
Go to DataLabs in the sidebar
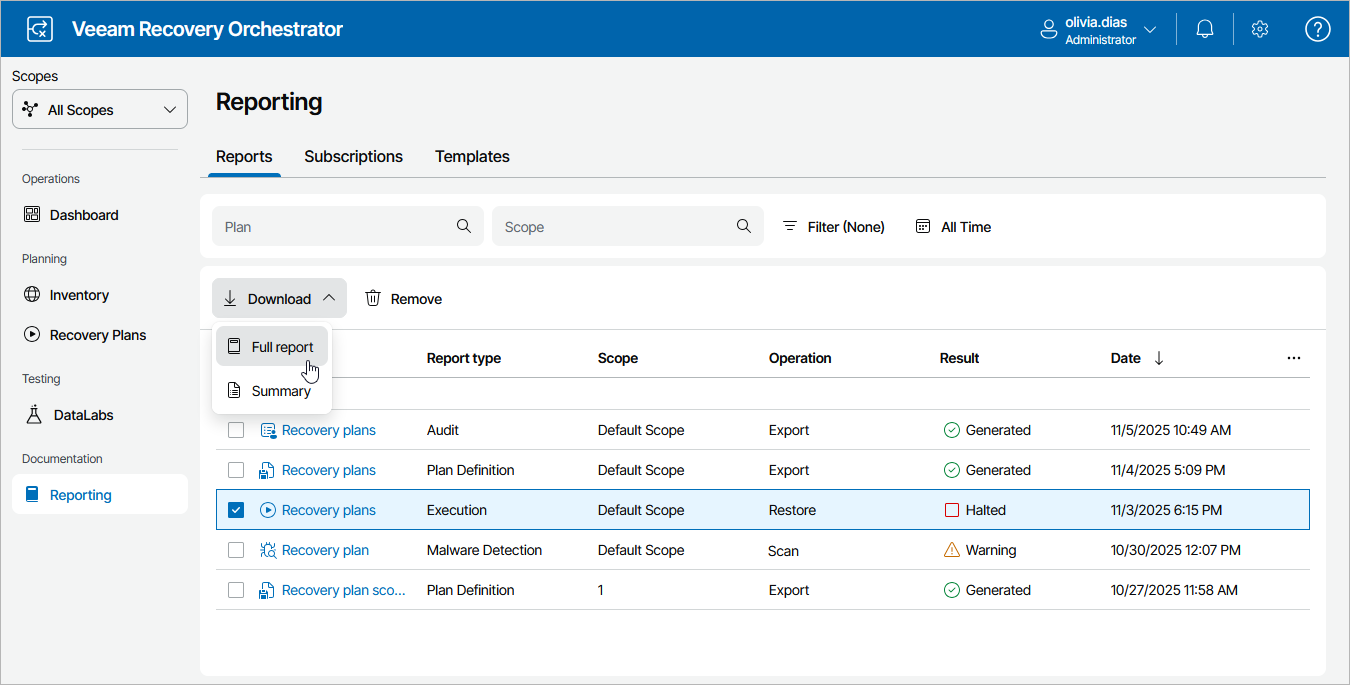pyautogui.click(x=81, y=415)
